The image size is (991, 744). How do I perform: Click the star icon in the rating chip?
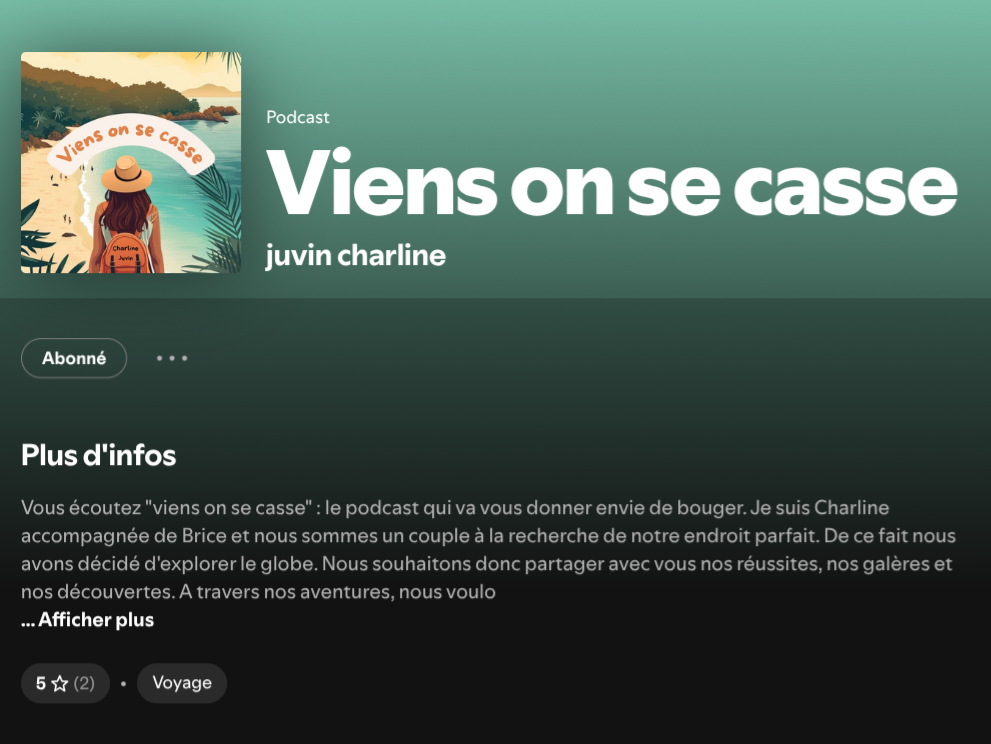coord(60,683)
